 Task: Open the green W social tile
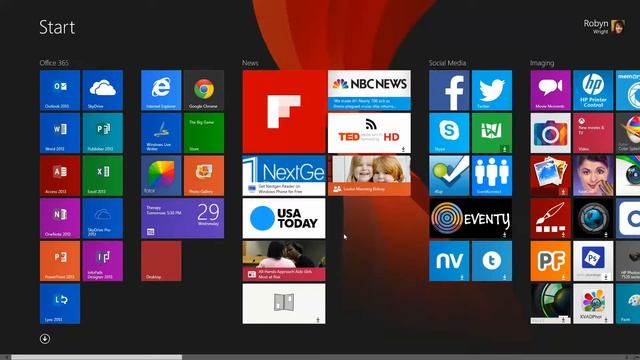[x=492, y=133]
